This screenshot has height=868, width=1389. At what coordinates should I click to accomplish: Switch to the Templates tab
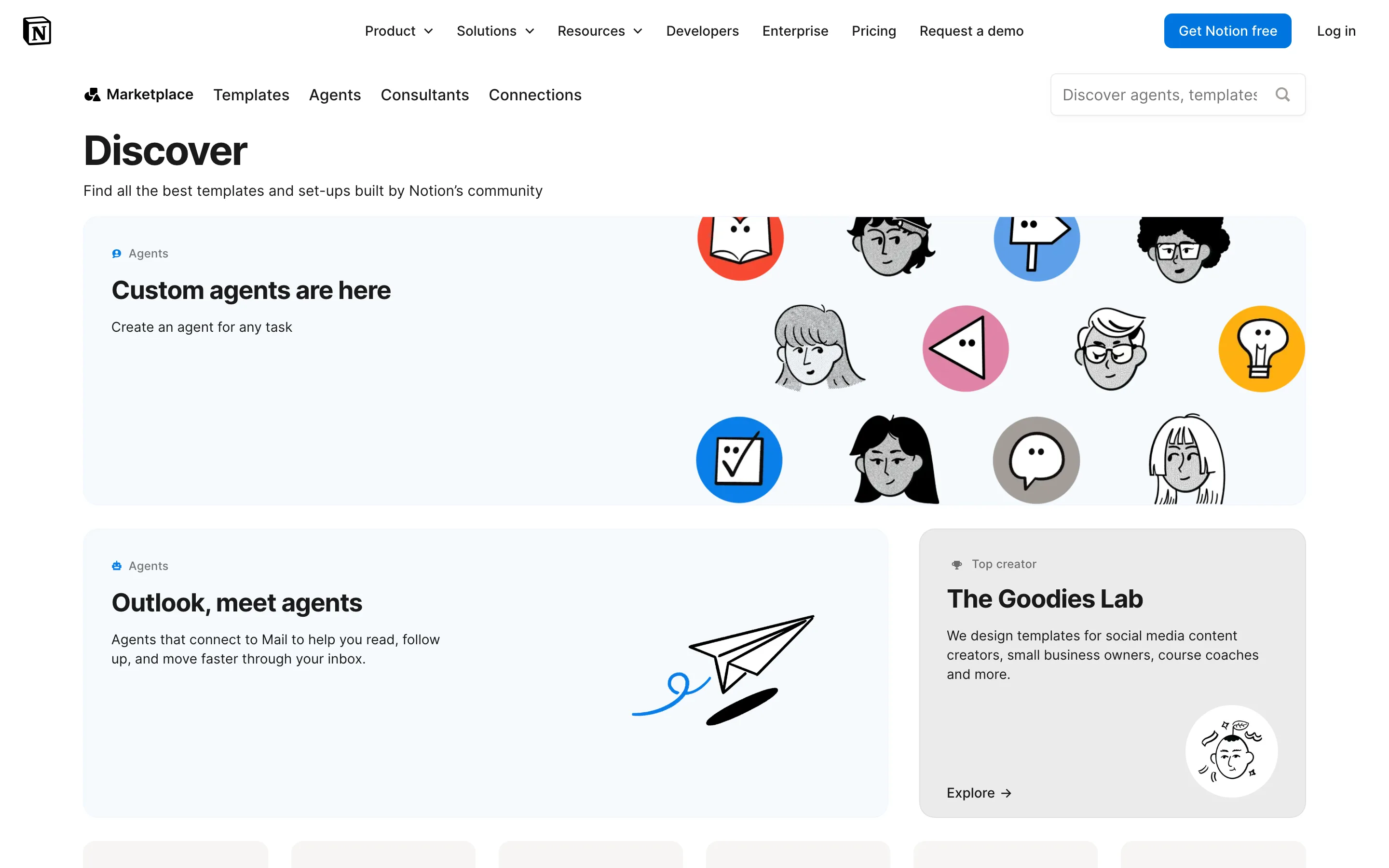coord(251,95)
